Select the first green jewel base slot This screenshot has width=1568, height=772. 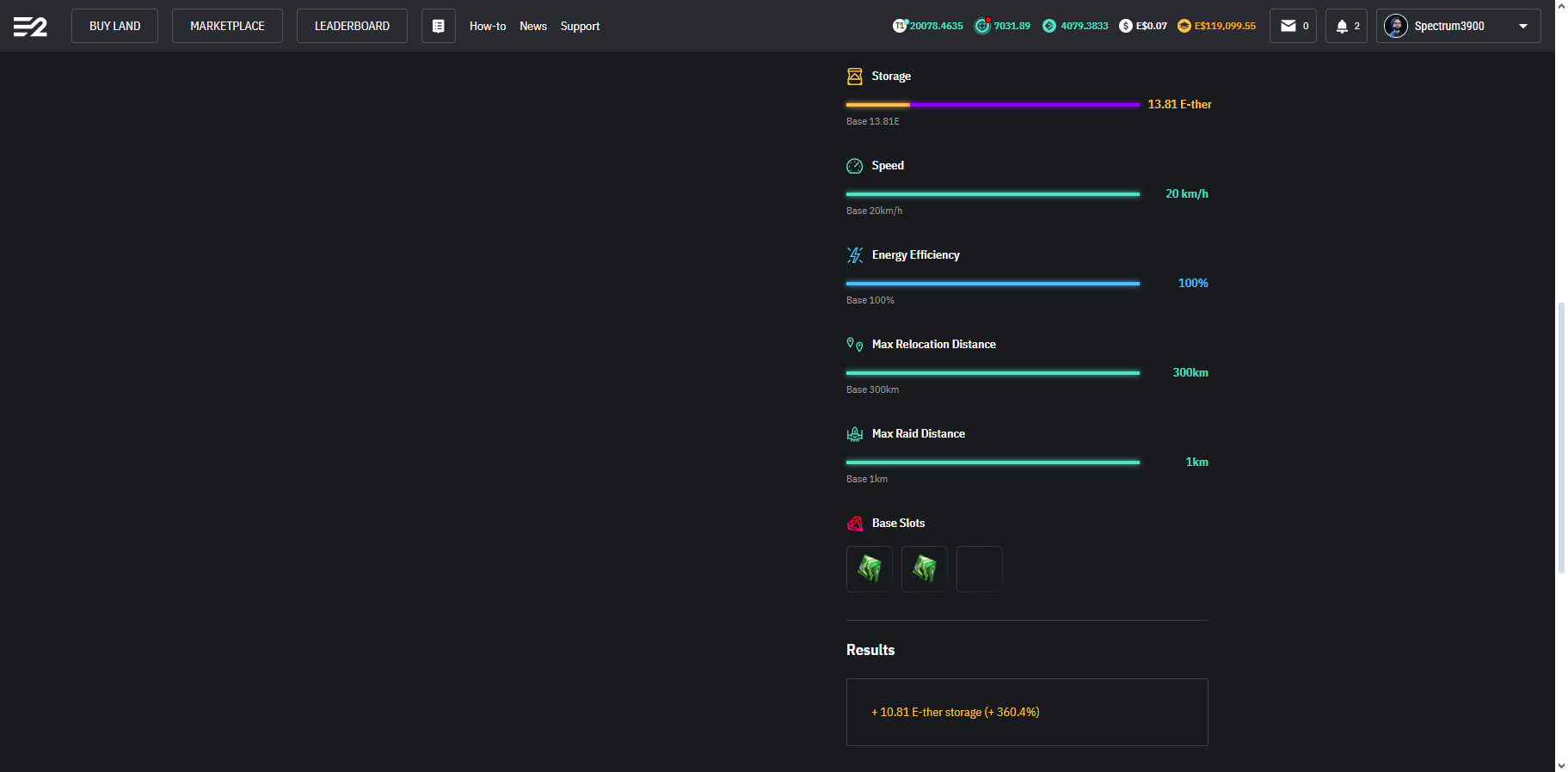869,569
